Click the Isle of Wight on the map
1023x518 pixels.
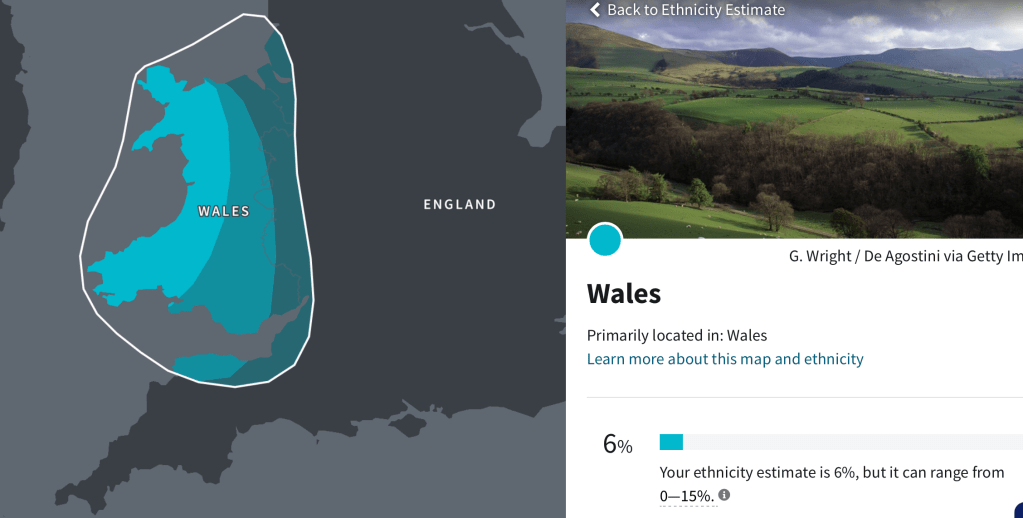coord(407,426)
